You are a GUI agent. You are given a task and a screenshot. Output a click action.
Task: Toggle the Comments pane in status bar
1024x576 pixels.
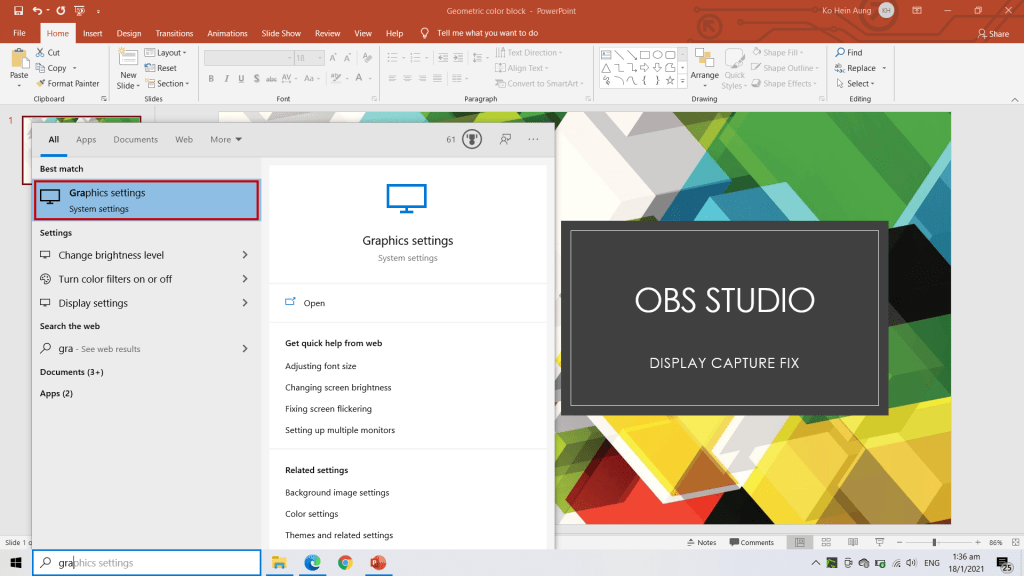pyautogui.click(x=751, y=542)
